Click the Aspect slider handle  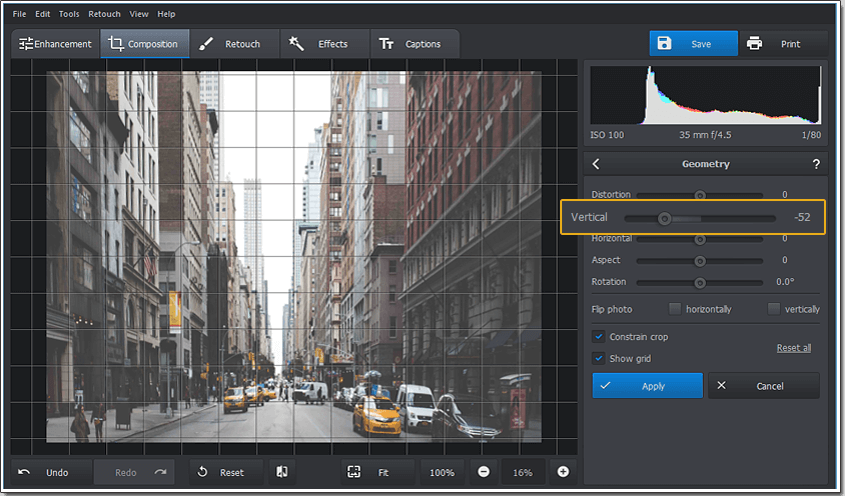click(x=699, y=261)
